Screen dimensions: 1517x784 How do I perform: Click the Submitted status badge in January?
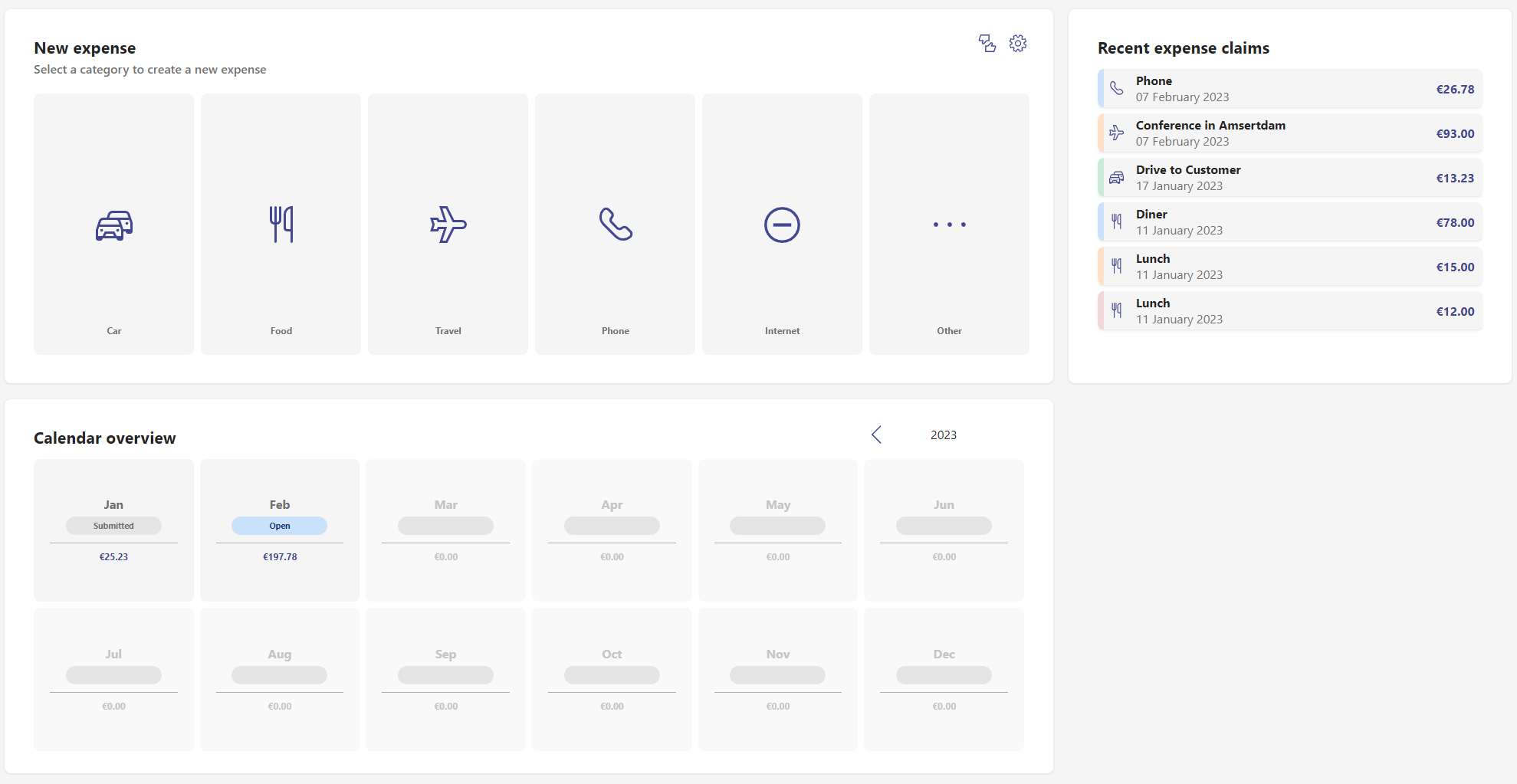pyautogui.click(x=113, y=526)
